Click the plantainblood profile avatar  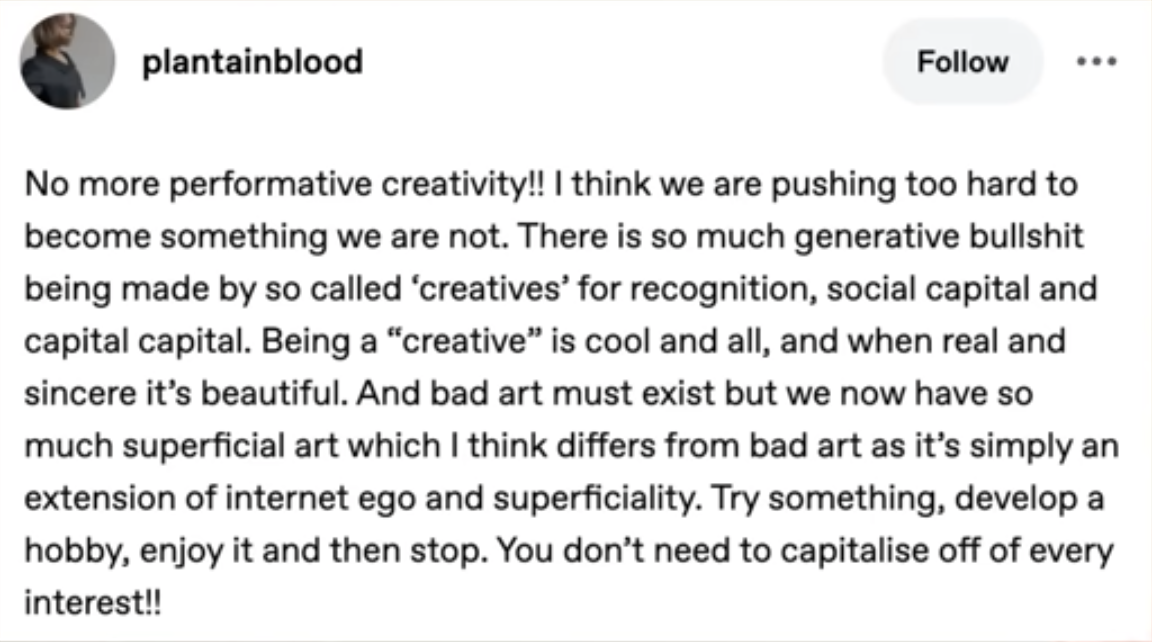68,61
